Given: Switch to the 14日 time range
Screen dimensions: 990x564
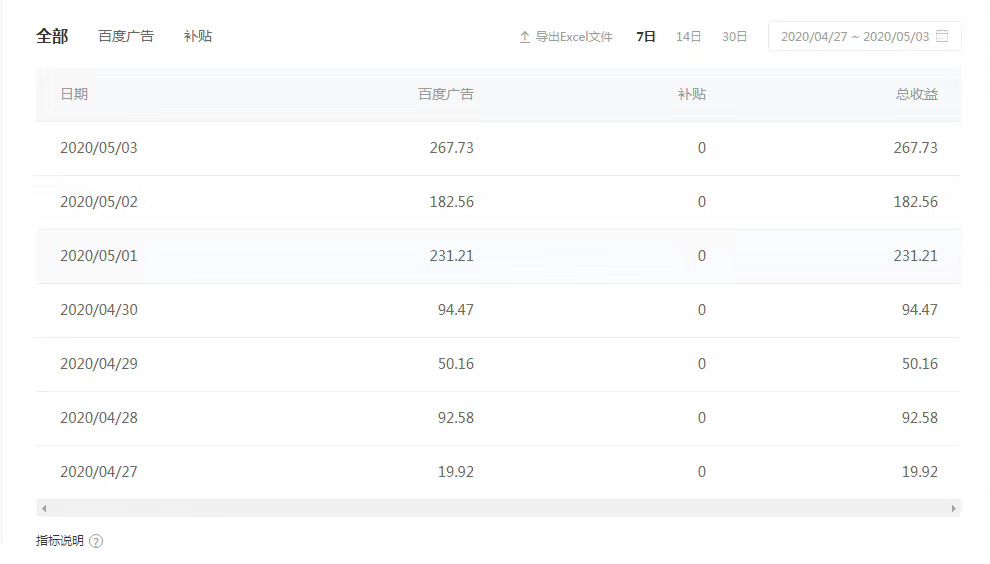Looking at the screenshot, I should 688,37.
